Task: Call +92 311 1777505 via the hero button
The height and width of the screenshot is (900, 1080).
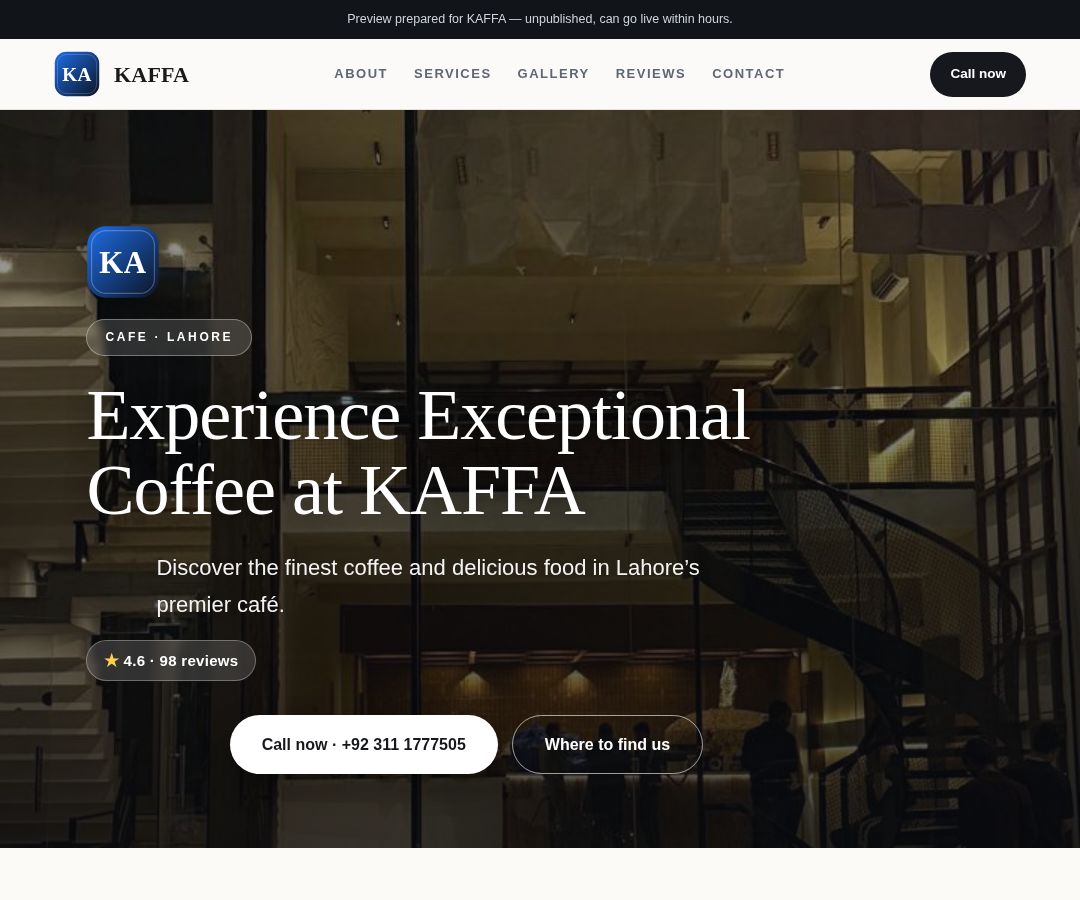Action: (364, 744)
